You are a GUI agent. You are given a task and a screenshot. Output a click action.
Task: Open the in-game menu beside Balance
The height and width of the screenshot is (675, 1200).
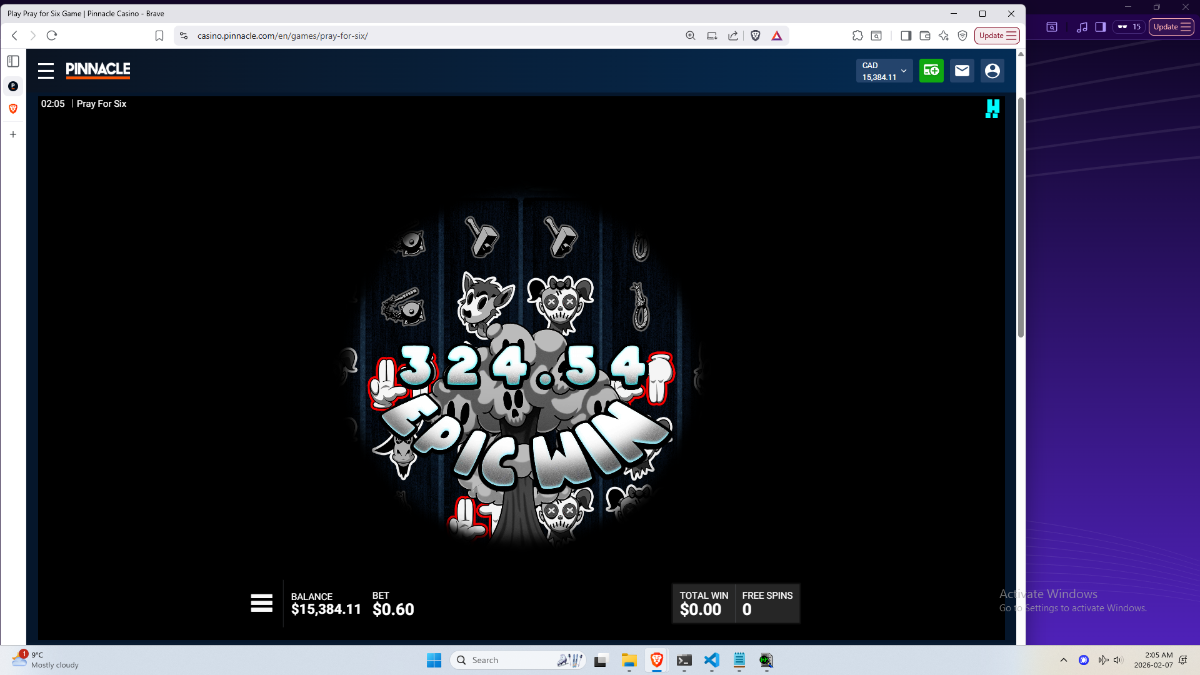coord(262,603)
